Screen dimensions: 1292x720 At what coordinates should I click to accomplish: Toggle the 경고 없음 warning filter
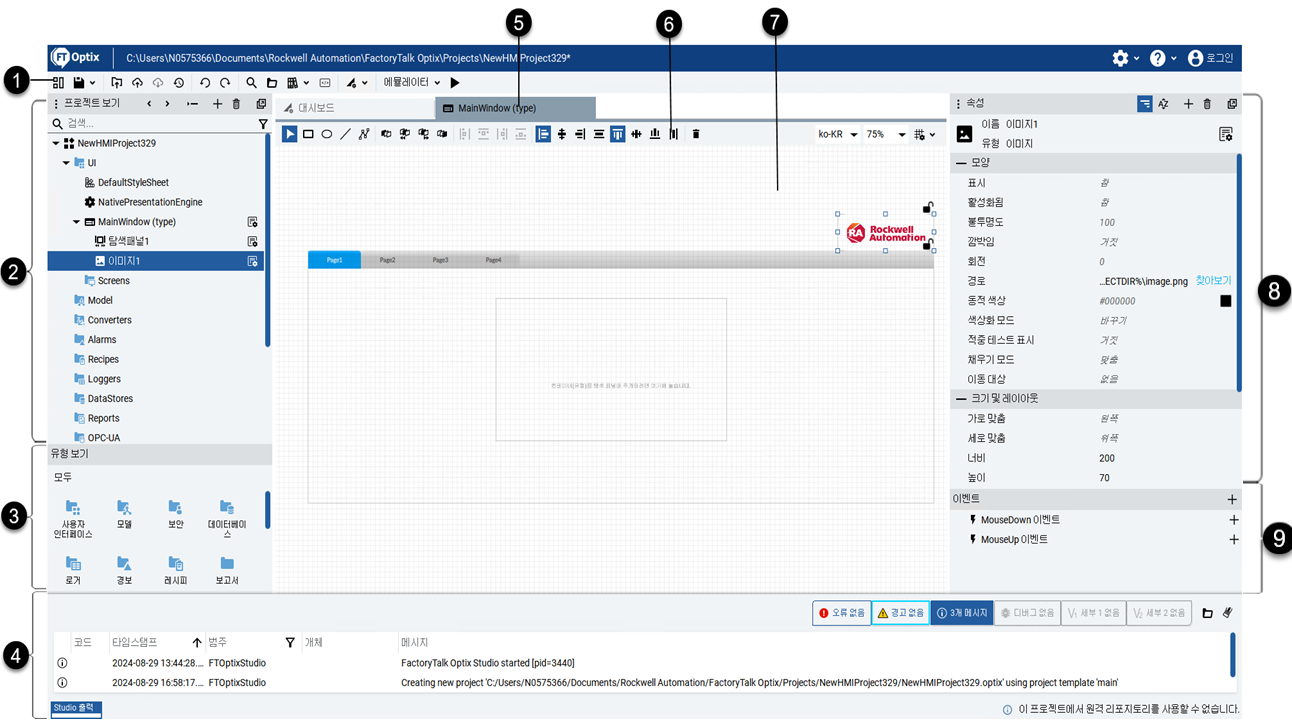(899, 613)
